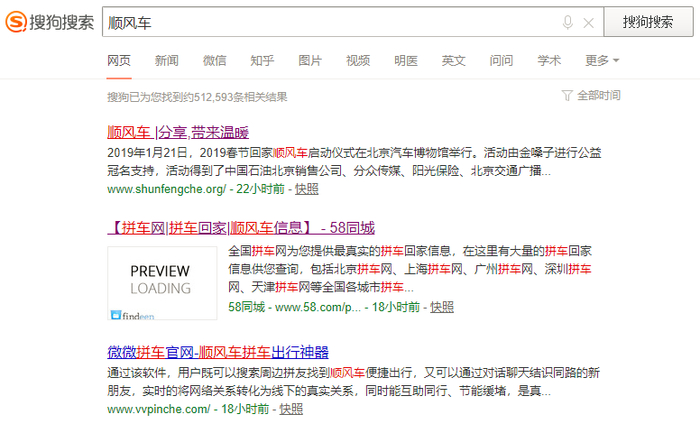Viewport: 700px width, 433px height.
Task: Switch to the 知乎 tab
Action: point(262,60)
